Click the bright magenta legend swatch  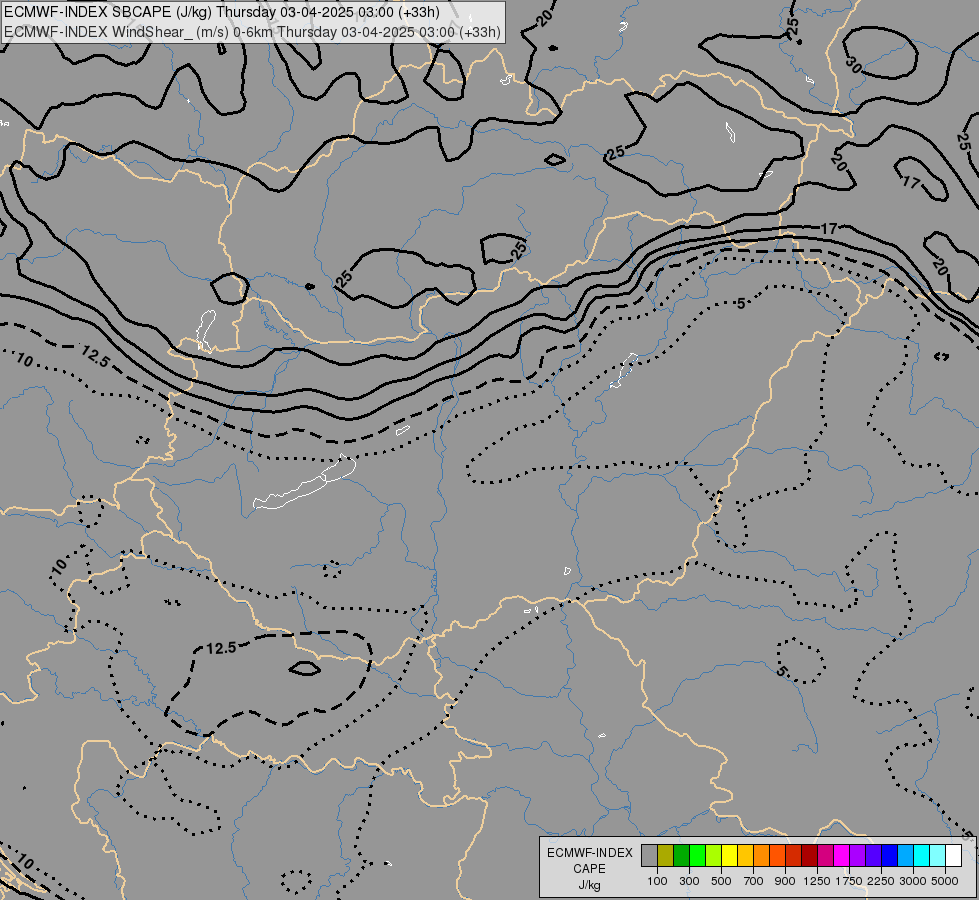(x=841, y=855)
